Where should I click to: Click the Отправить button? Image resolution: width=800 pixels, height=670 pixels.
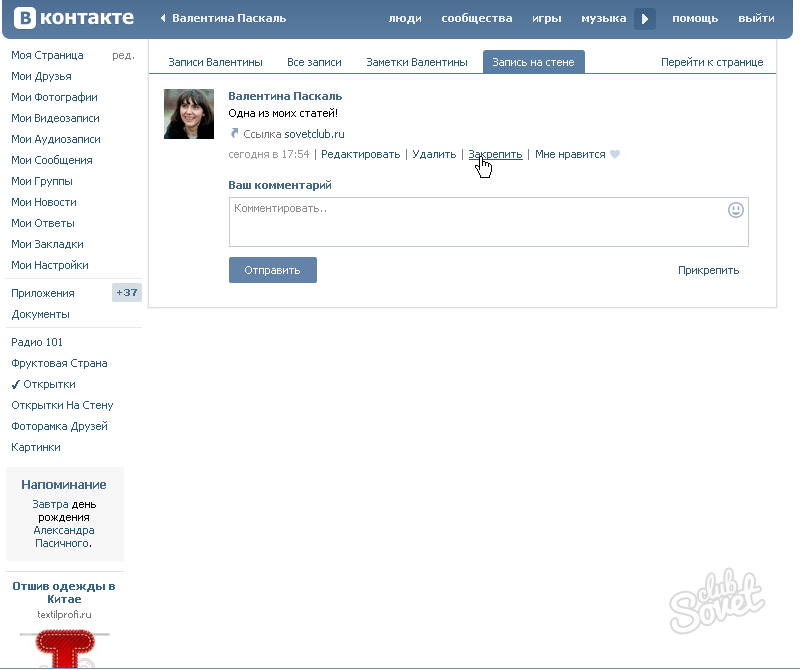pyautogui.click(x=272, y=270)
